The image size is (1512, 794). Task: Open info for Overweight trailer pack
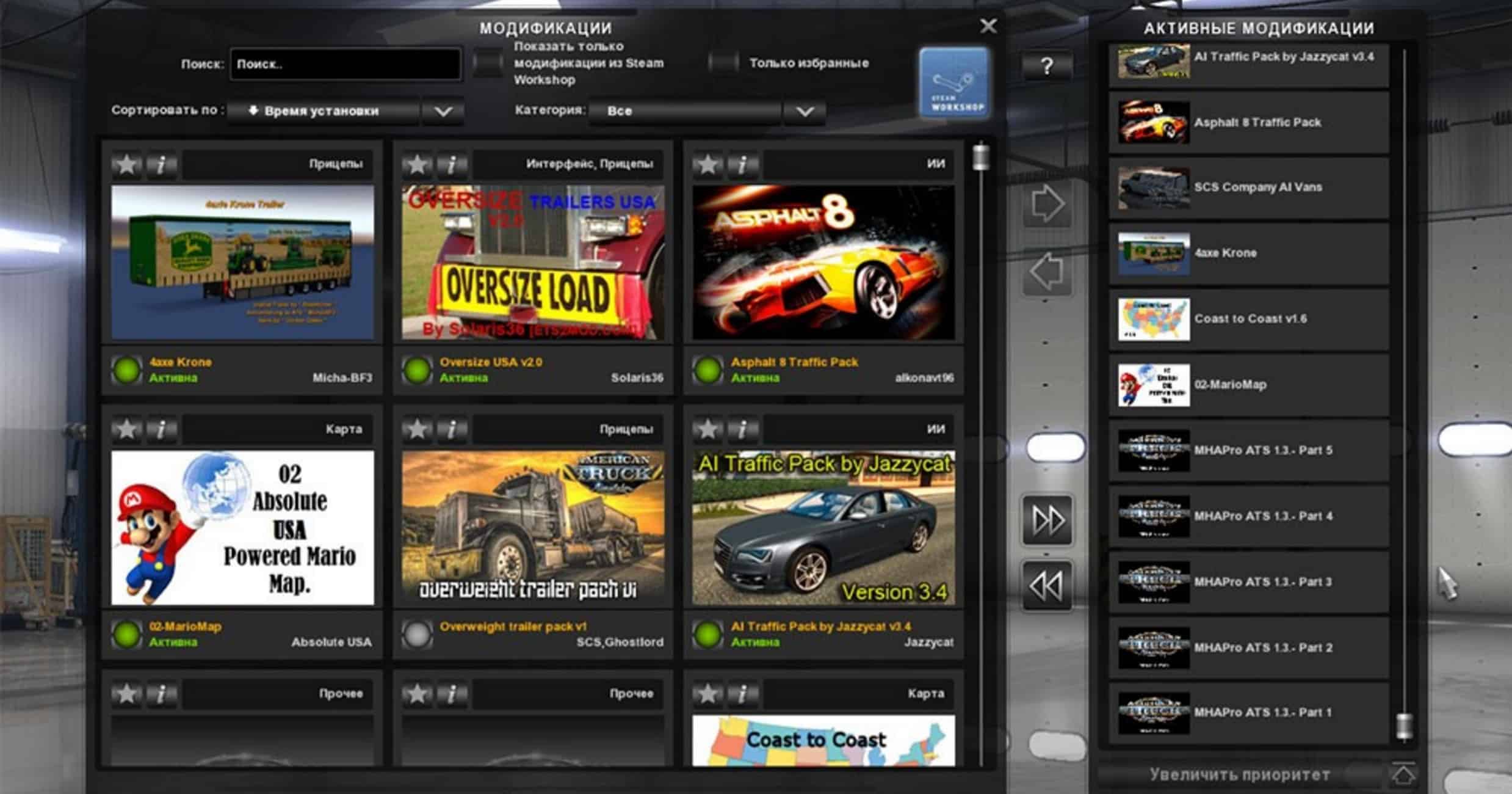click(451, 429)
